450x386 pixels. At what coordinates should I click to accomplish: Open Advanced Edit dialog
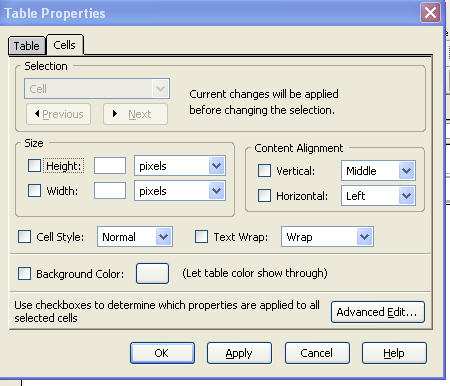(x=378, y=312)
